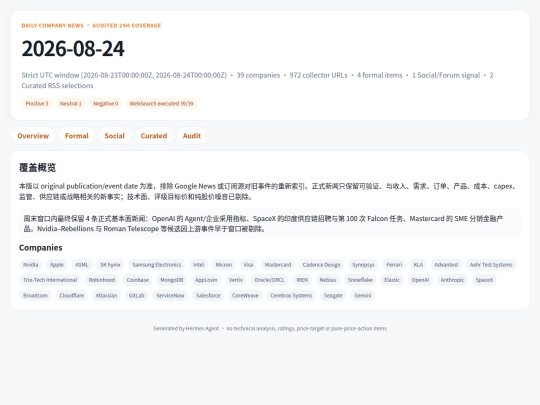
Task: Click the Aehr Test Systems chip
Action: tap(491, 265)
